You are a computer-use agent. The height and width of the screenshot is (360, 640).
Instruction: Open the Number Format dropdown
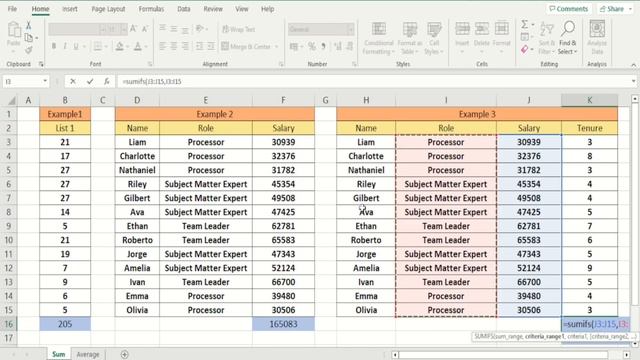click(350, 29)
